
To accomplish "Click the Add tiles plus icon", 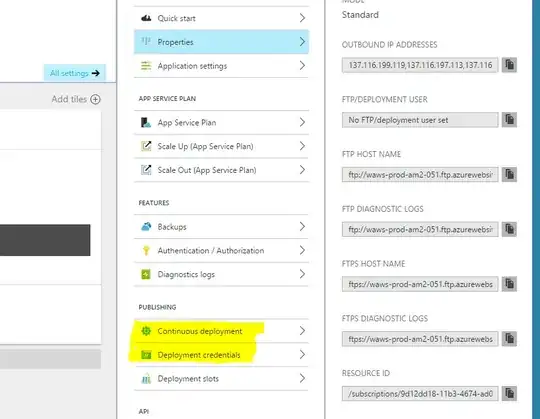I will pyautogui.click(x=95, y=99).
